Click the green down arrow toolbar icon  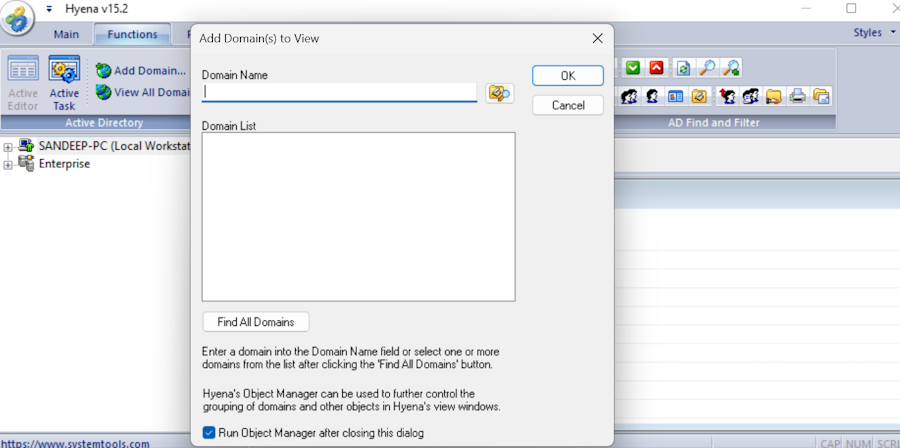click(x=633, y=68)
